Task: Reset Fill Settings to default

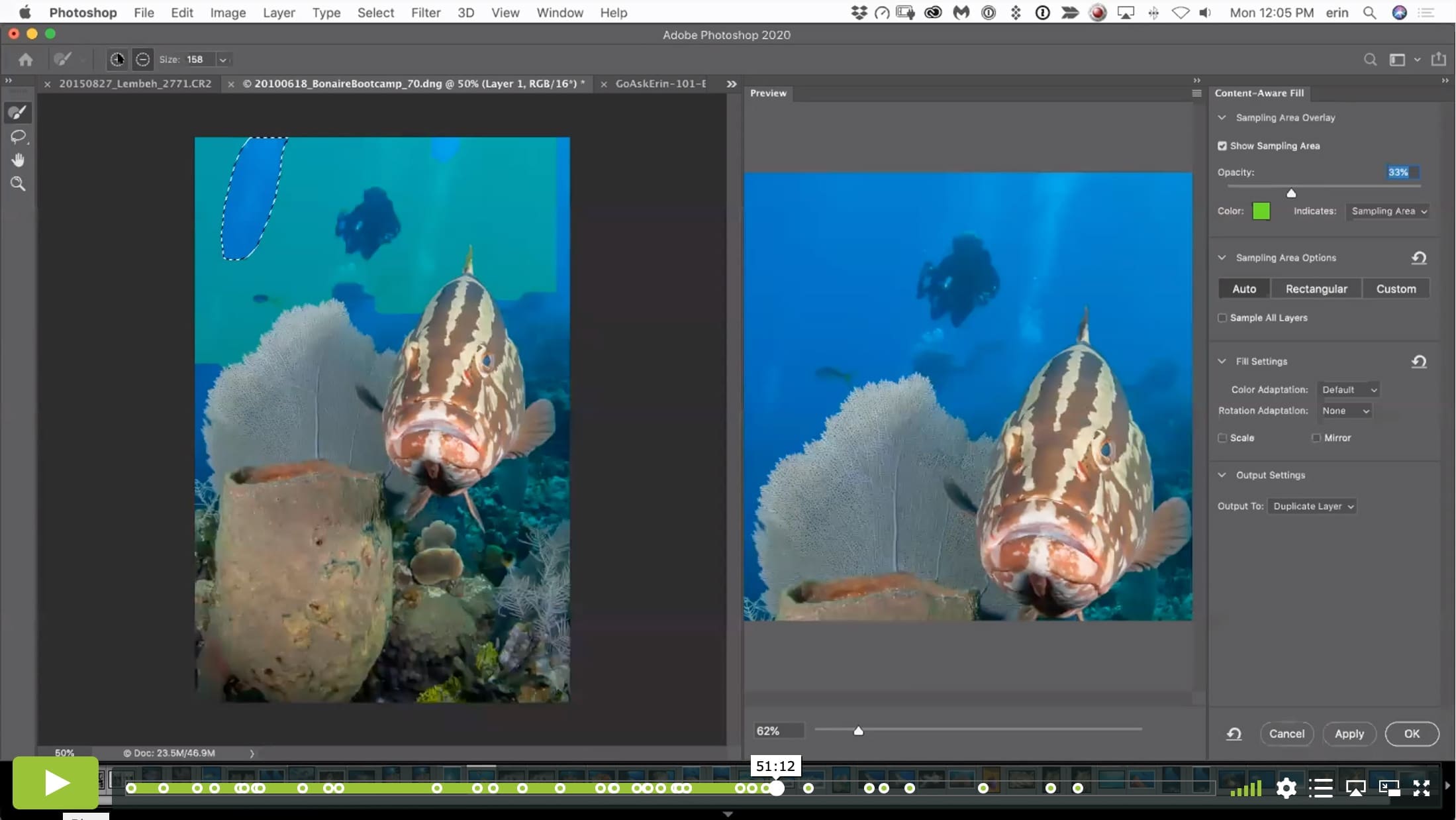Action: 1418,362
